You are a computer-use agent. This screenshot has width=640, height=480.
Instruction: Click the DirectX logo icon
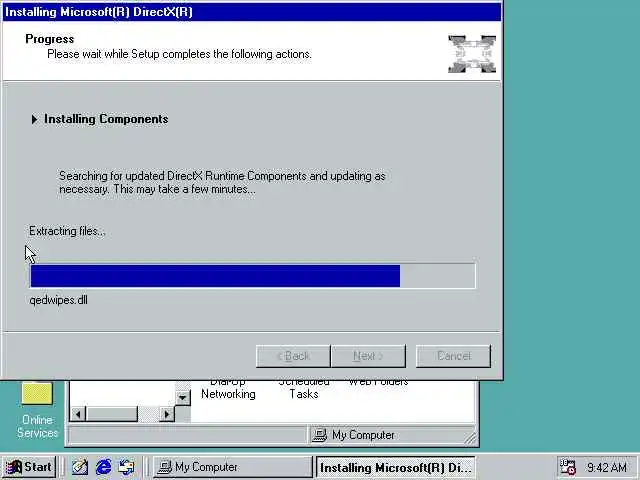click(472, 54)
